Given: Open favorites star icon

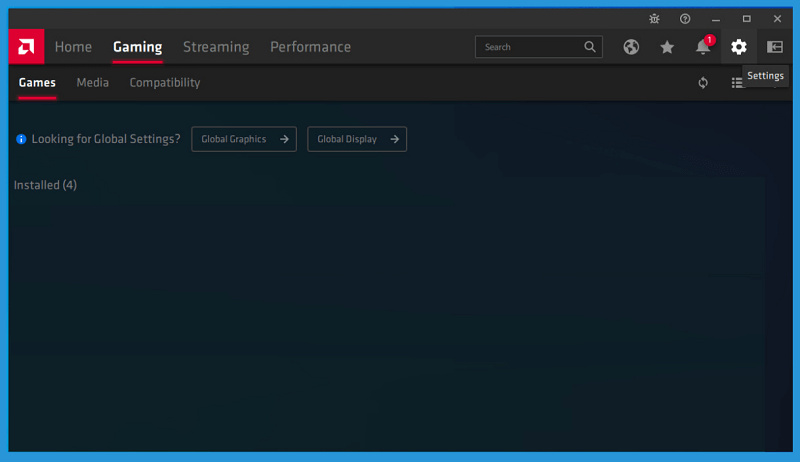Looking at the screenshot, I should click(x=667, y=47).
